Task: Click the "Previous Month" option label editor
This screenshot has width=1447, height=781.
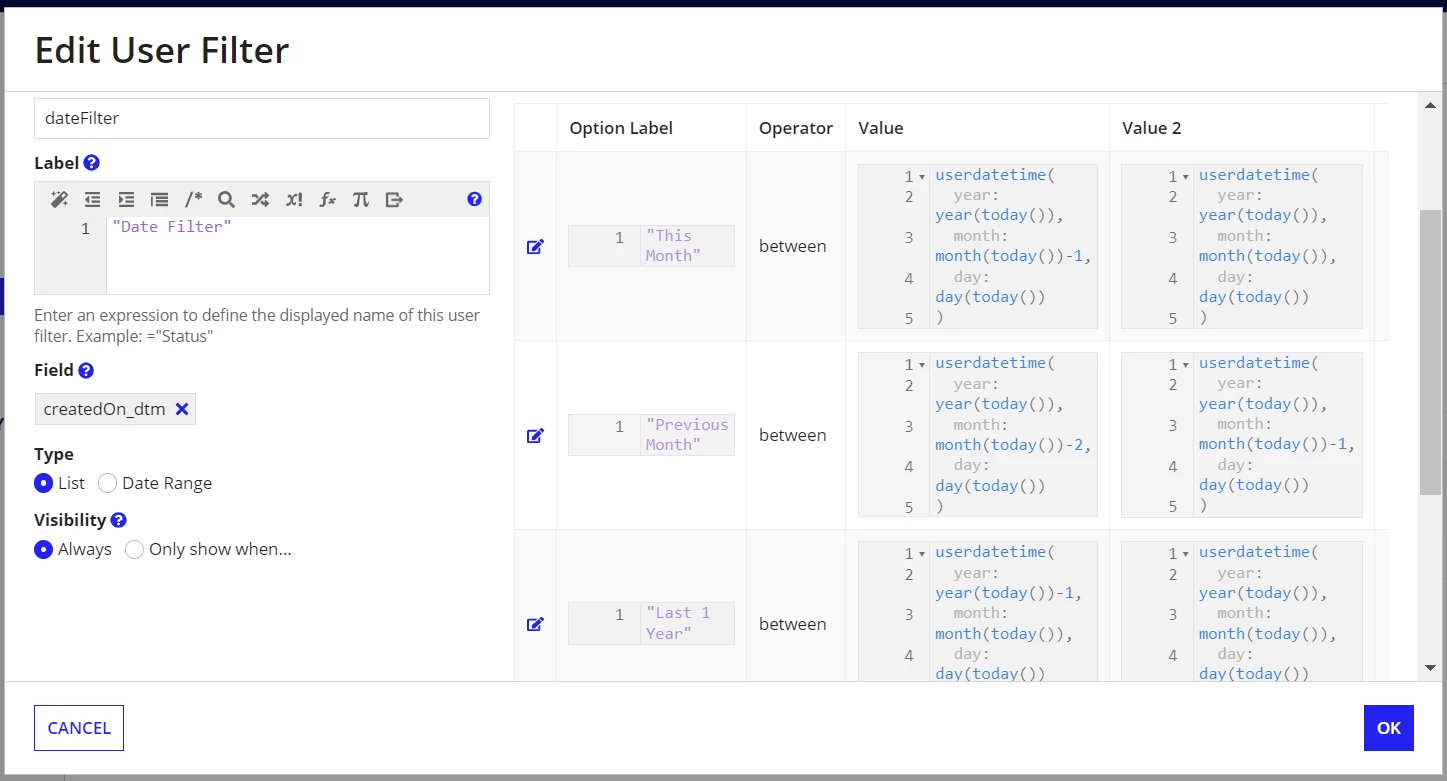Action: [651, 435]
